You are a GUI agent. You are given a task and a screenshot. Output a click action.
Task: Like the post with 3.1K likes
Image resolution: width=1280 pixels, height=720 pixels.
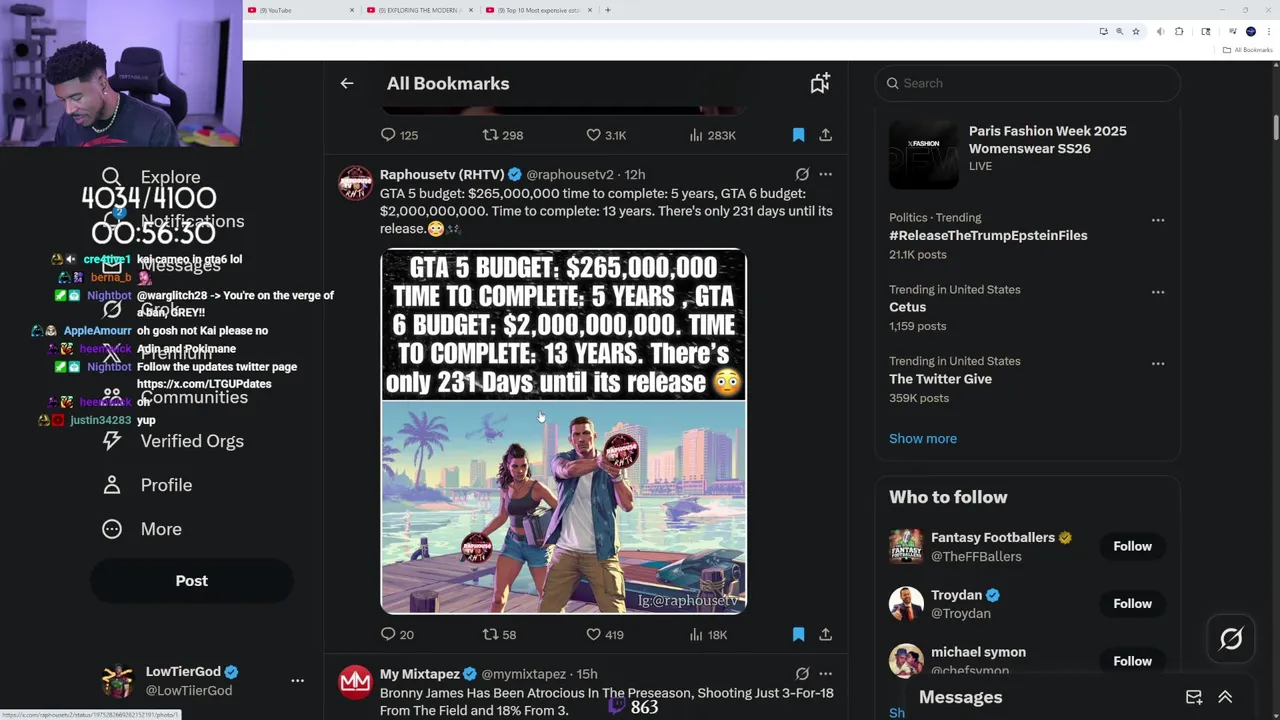point(606,135)
